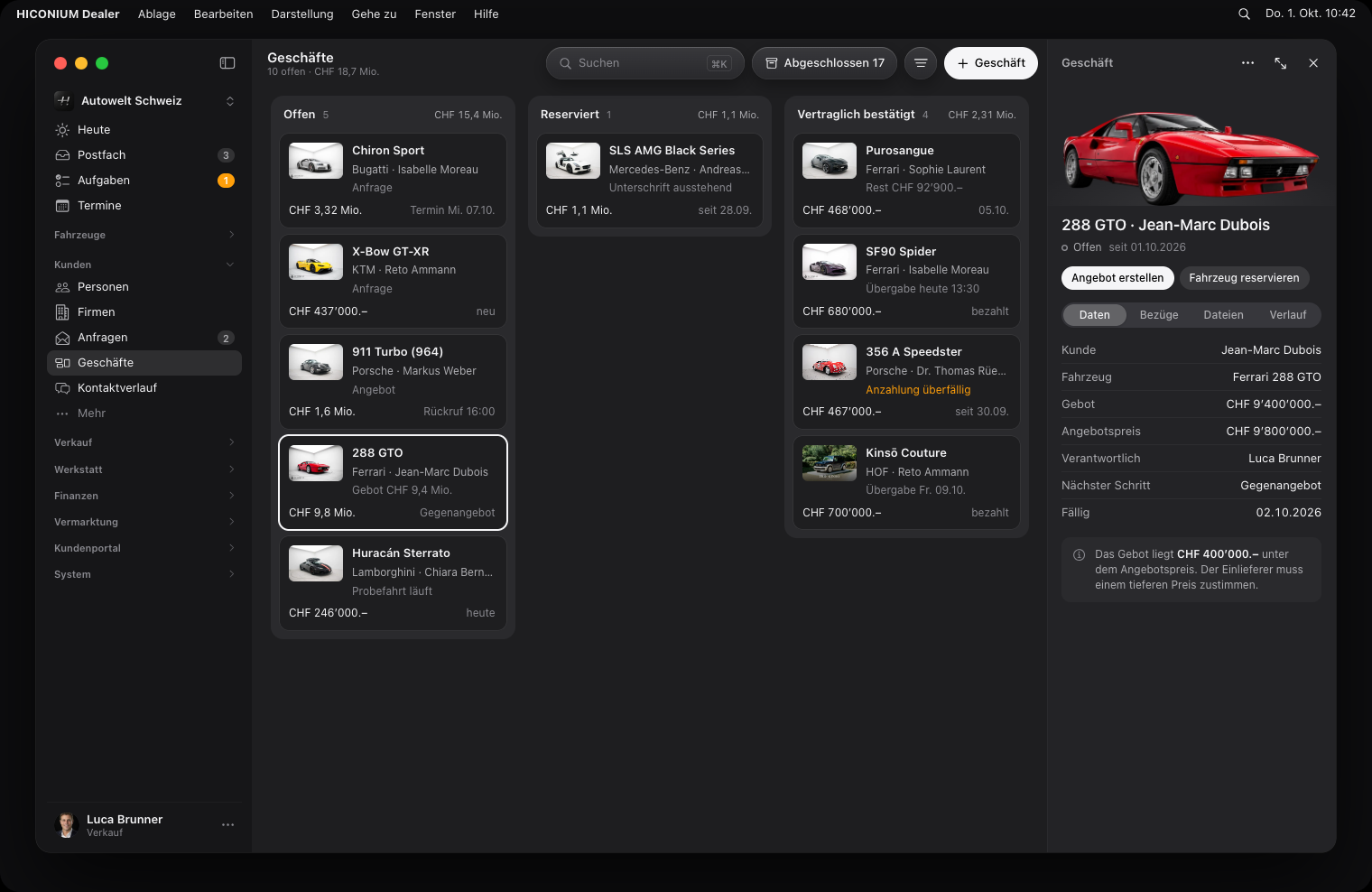This screenshot has width=1372, height=892.
Task: Click the info icon in the Gebot note
Action: (1079, 555)
